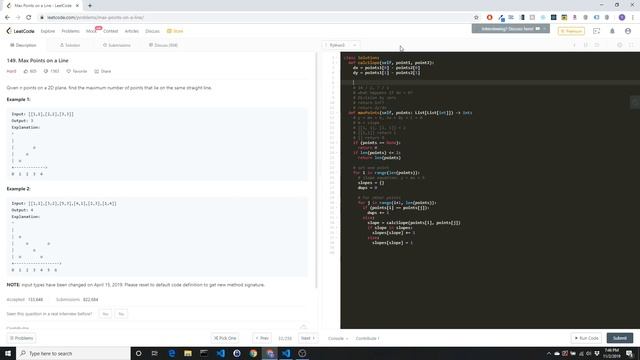Open File Explorer from taskbar
Image resolution: width=640 pixels, height=360 pixels.
tap(188, 353)
